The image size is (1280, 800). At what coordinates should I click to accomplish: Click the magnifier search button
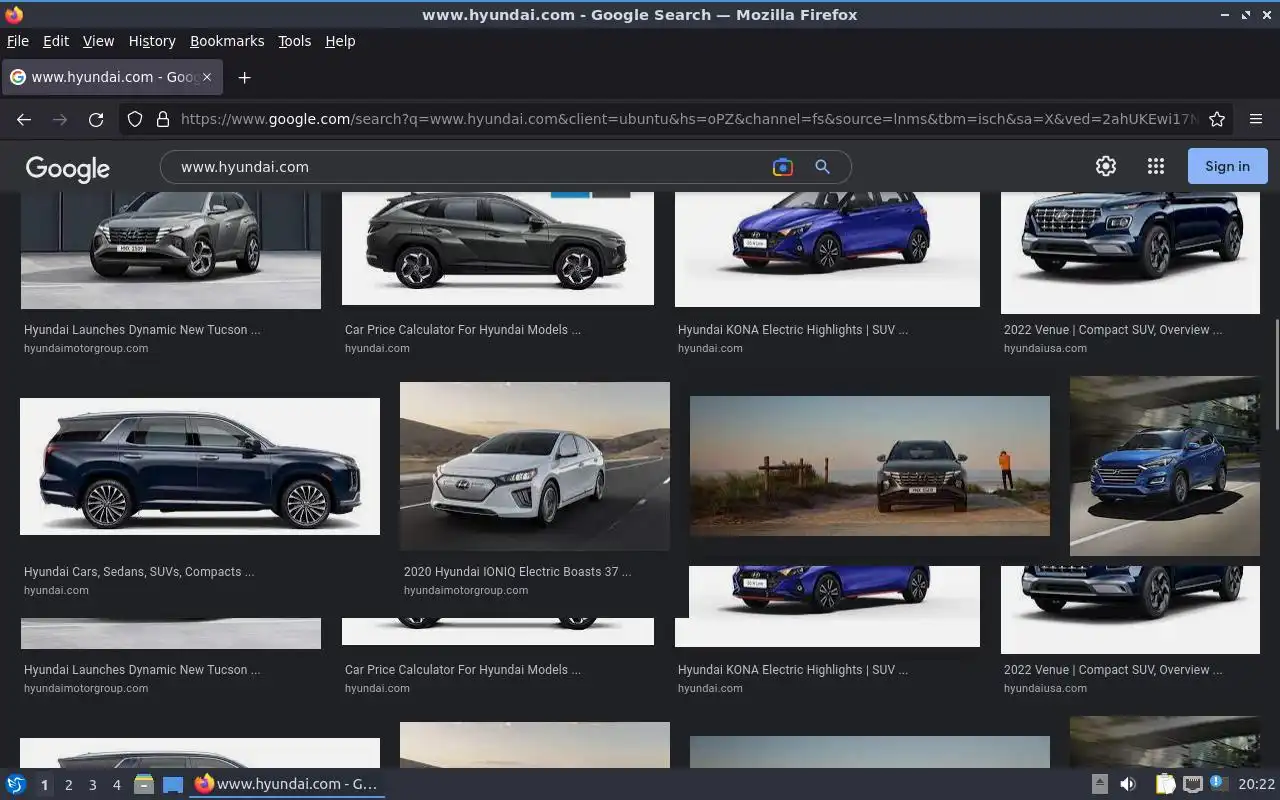point(822,167)
